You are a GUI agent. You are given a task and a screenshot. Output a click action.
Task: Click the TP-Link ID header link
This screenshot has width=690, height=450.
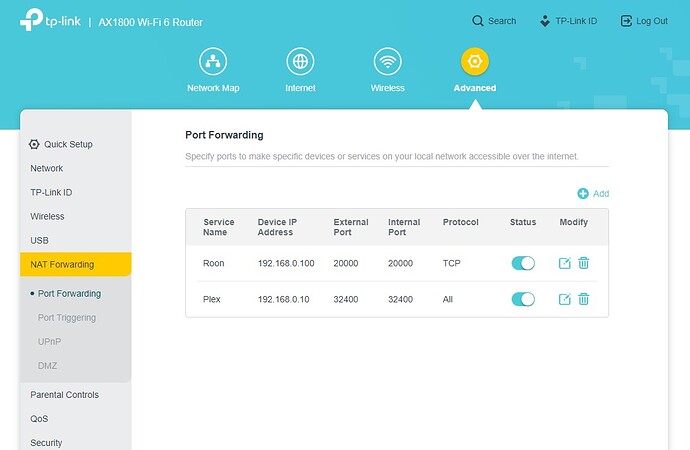[576, 21]
